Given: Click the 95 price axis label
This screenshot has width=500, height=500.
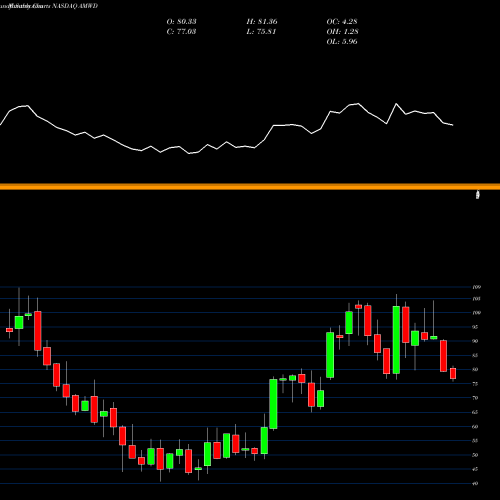Looking at the screenshot, I should pyautogui.click(x=476, y=327).
